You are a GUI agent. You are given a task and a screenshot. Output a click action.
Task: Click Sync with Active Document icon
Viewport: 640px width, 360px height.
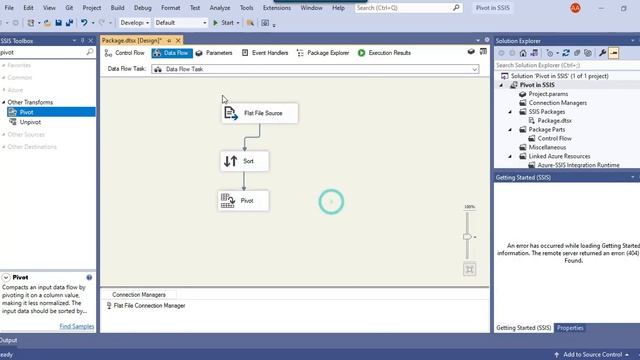click(x=566, y=53)
